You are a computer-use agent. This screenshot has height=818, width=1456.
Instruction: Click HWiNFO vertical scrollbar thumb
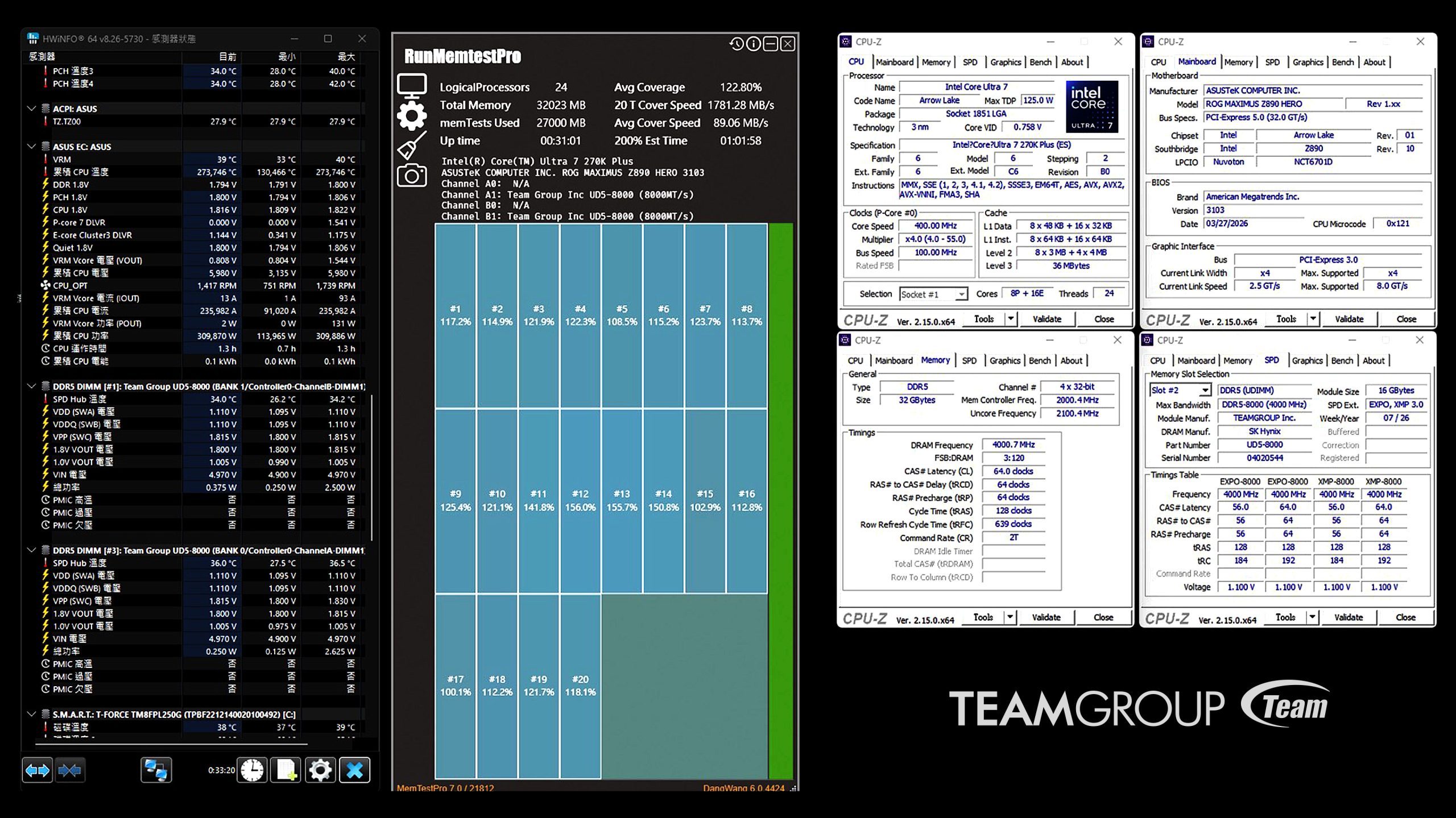[x=372, y=467]
